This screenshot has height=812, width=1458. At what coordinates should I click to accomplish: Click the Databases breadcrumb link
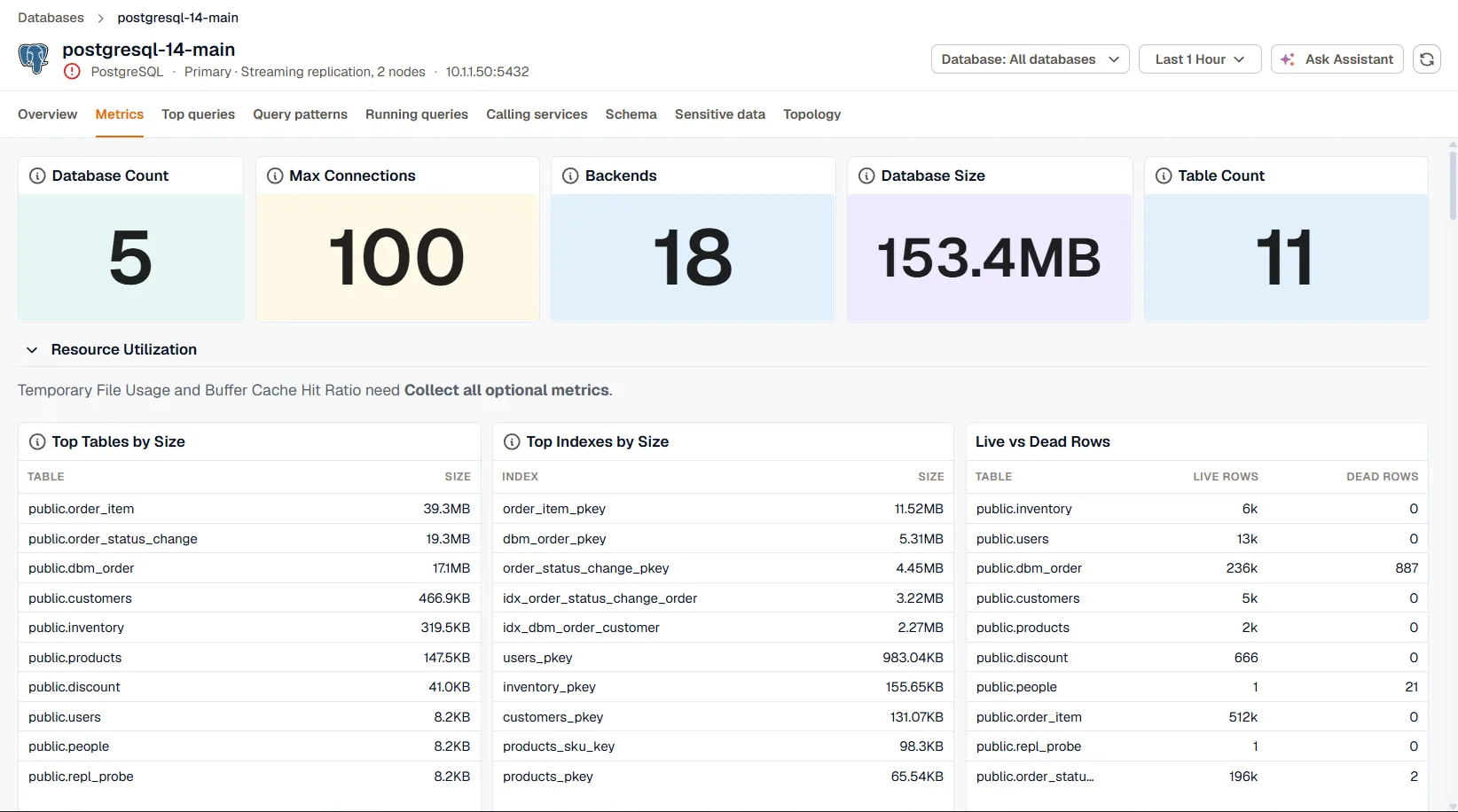51,18
